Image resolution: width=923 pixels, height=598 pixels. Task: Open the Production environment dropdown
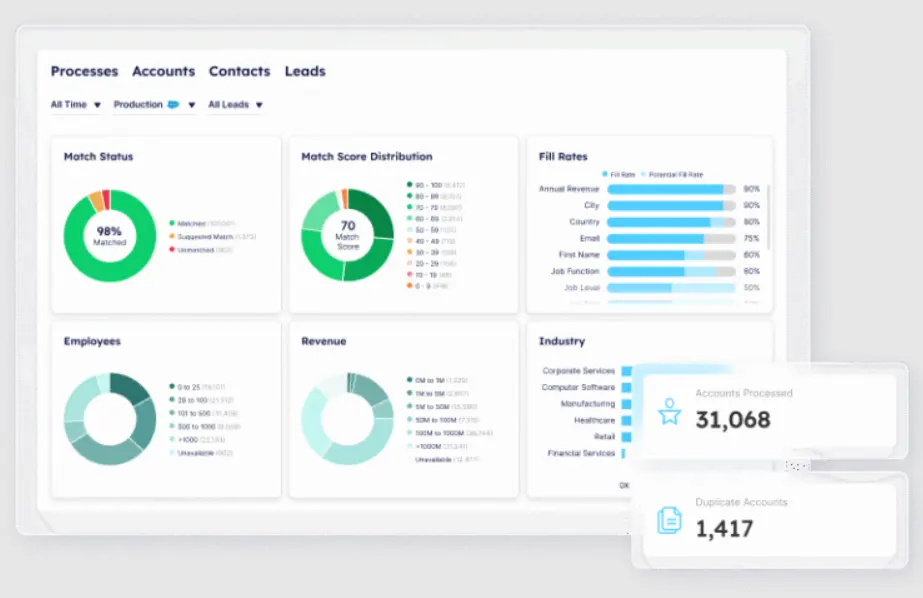[x=154, y=105]
